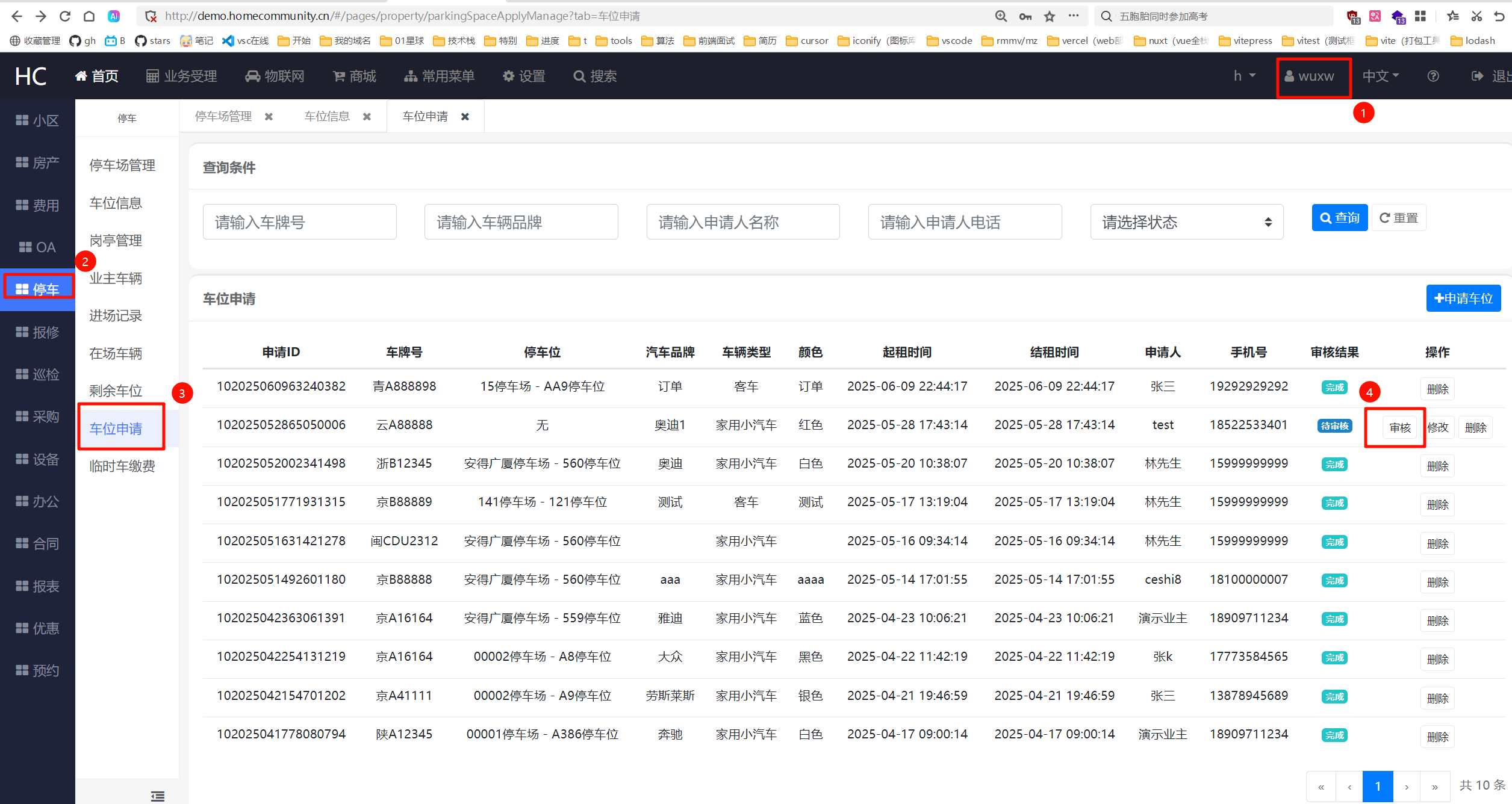The width and height of the screenshot is (1512, 804).
Task: Open 小区 sidebar section
Action: (x=37, y=120)
